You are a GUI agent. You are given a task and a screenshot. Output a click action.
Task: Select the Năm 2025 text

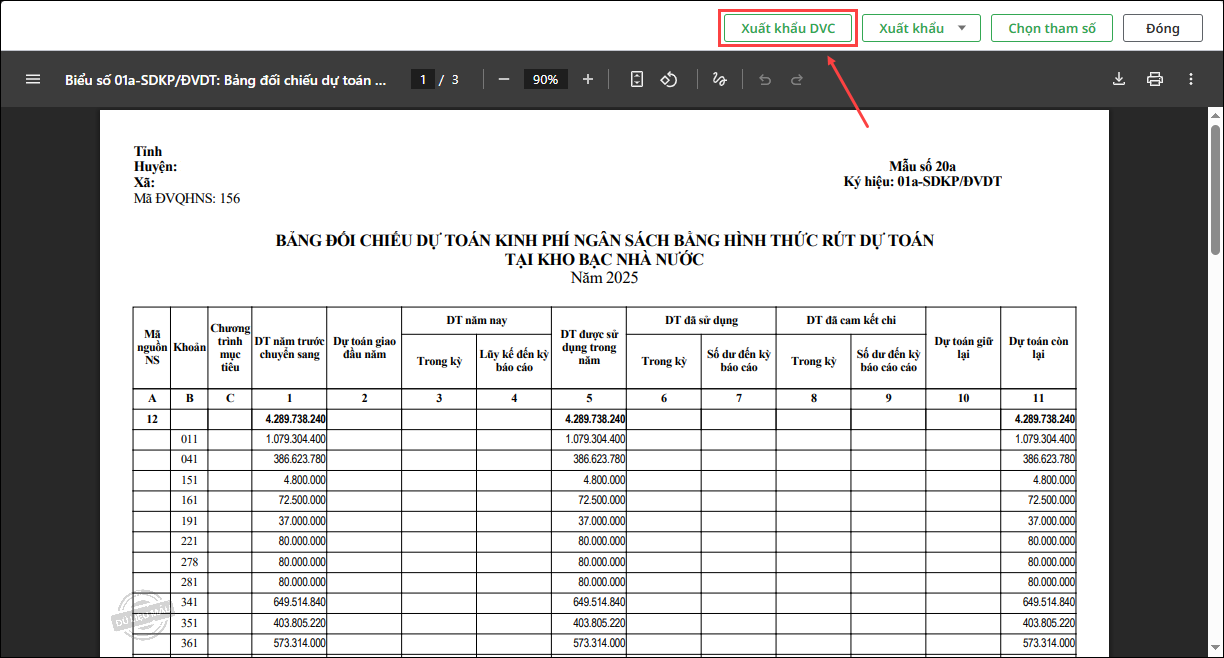604,277
